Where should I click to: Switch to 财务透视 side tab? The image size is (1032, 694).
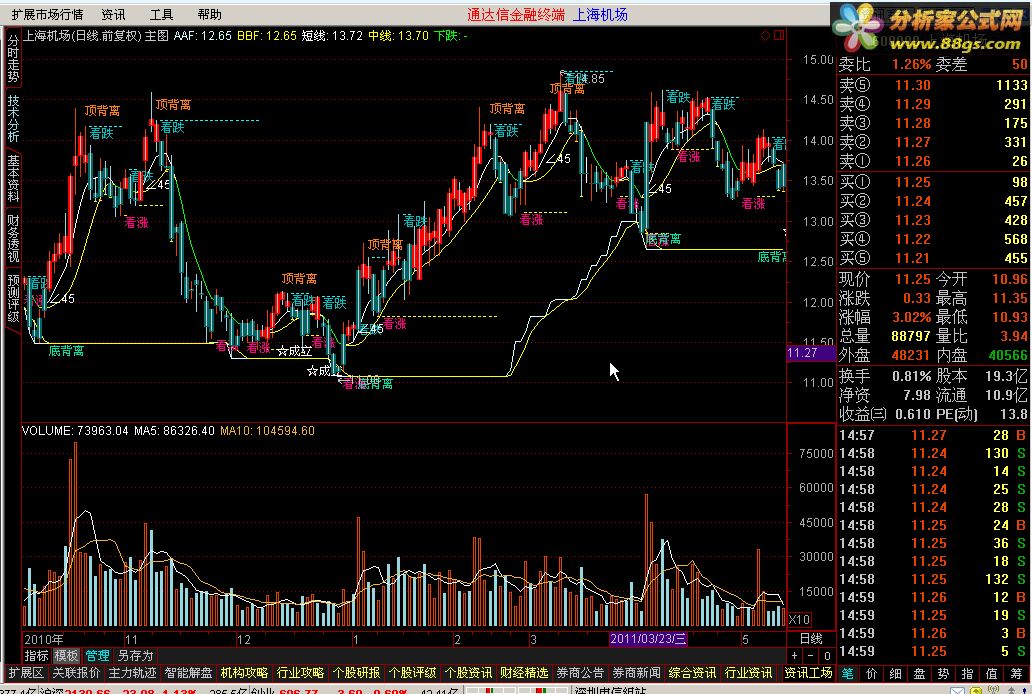pyautogui.click(x=13, y=237)
